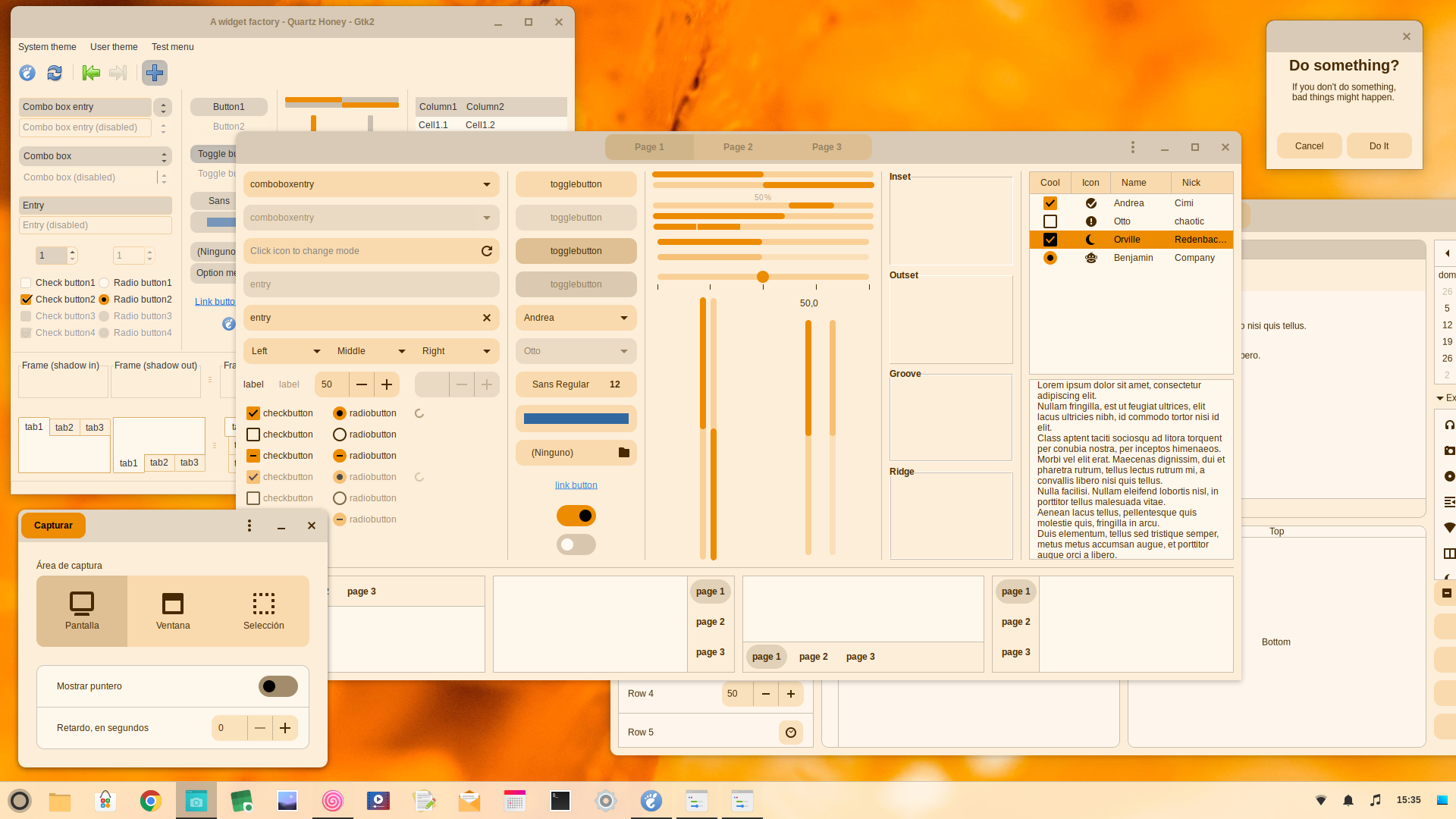The image size is (1456, 819).
Task: Switch to the Page 2 tab
Action: pos(738,147)
